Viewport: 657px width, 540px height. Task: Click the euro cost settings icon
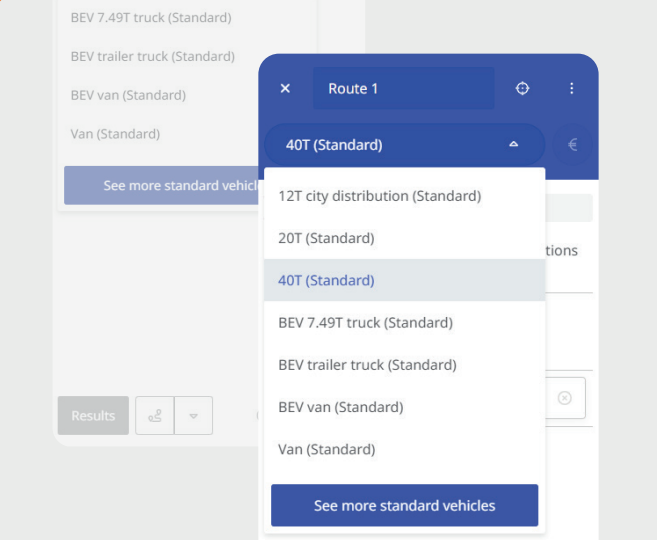572,145
